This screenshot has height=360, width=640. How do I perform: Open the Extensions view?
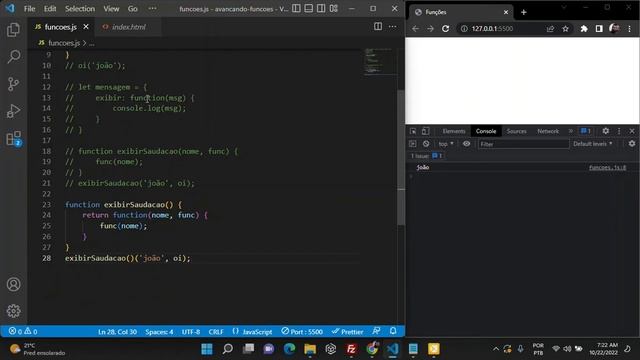[13, 138]
